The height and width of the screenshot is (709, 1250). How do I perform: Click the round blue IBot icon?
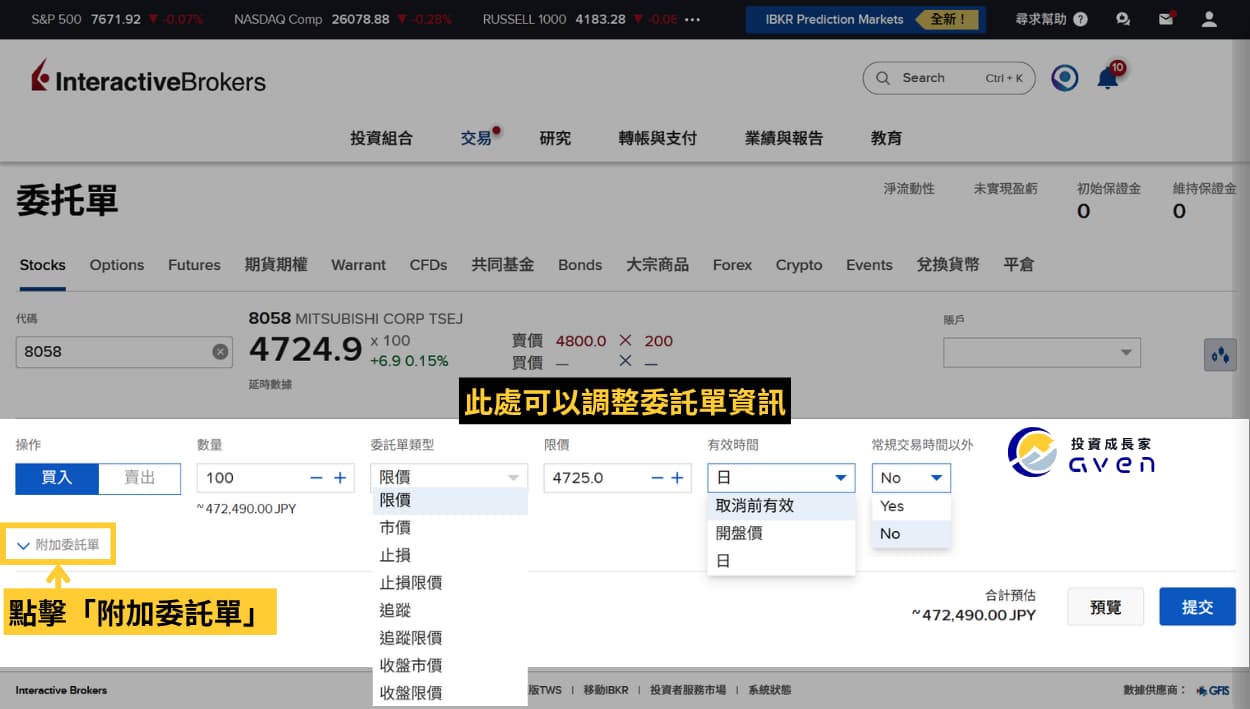click(1065, 77)
